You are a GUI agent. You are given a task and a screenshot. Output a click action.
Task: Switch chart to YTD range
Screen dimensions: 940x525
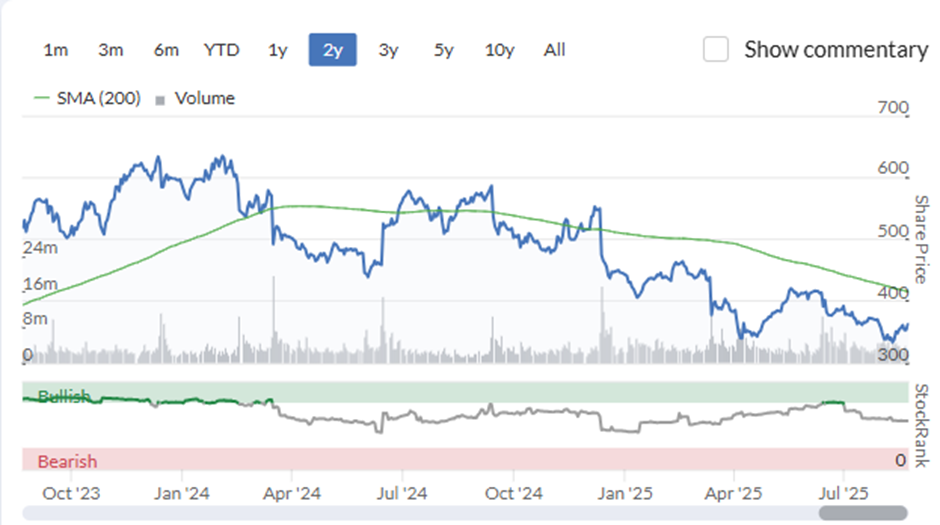click(x=221, y=50)
